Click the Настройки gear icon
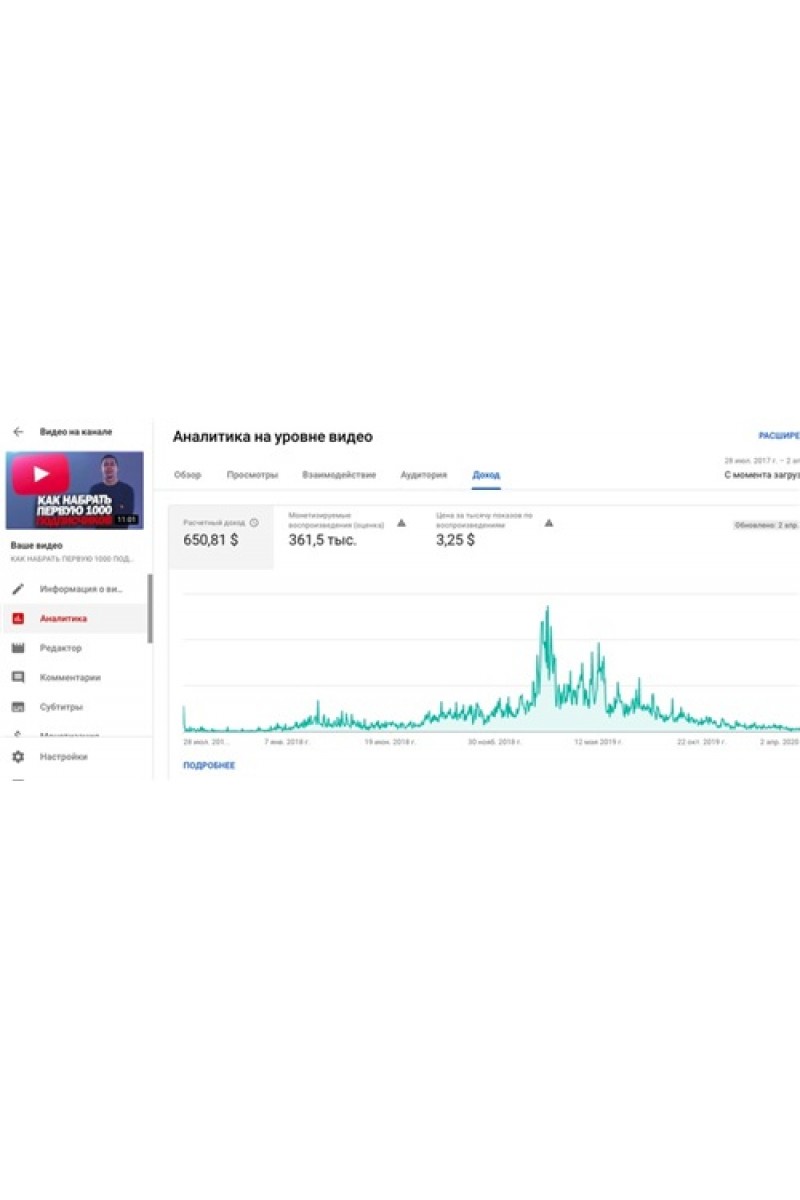The width and height of the screenshot is (800, 1200). coord(18,757)
